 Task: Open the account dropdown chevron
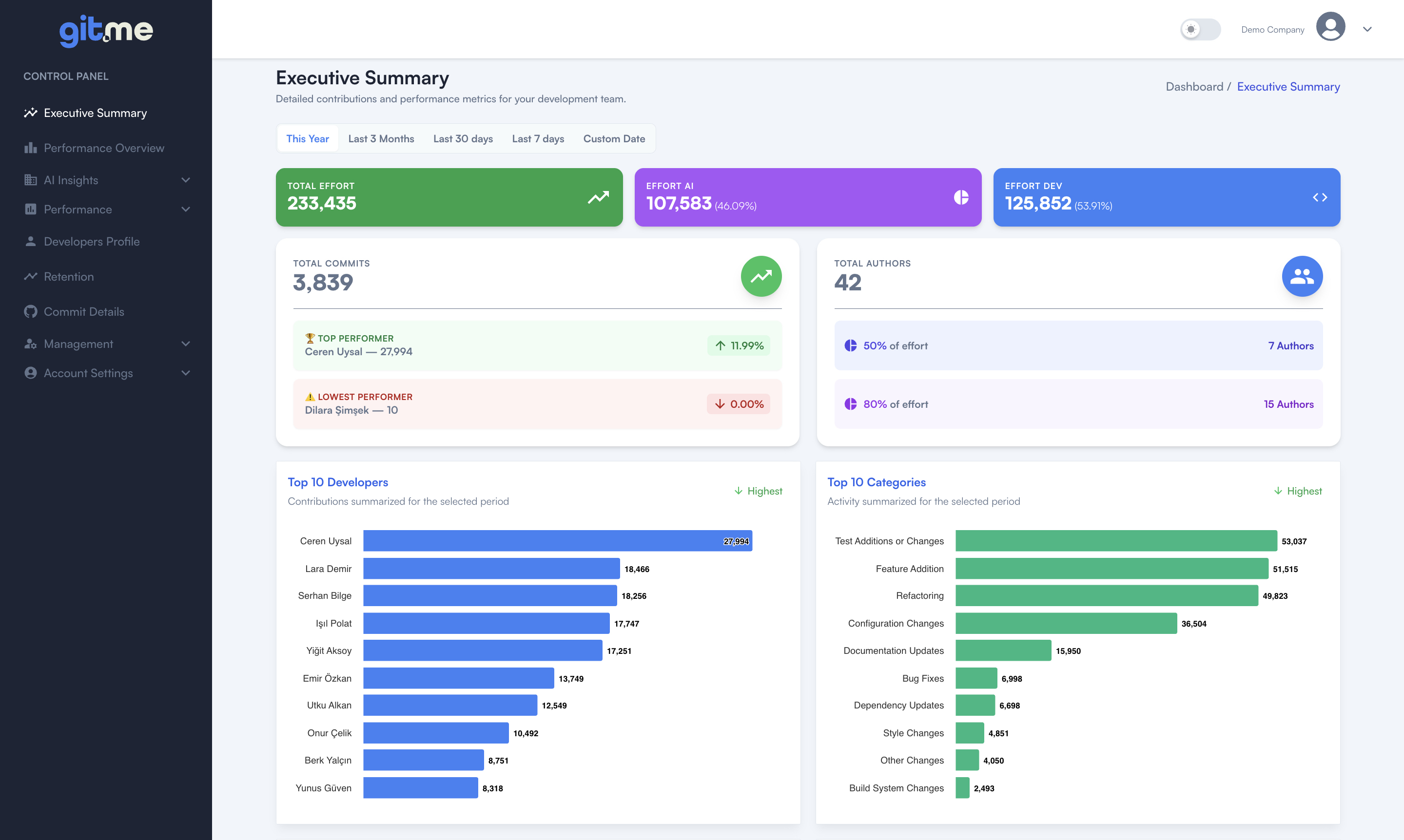(1367, 29)
